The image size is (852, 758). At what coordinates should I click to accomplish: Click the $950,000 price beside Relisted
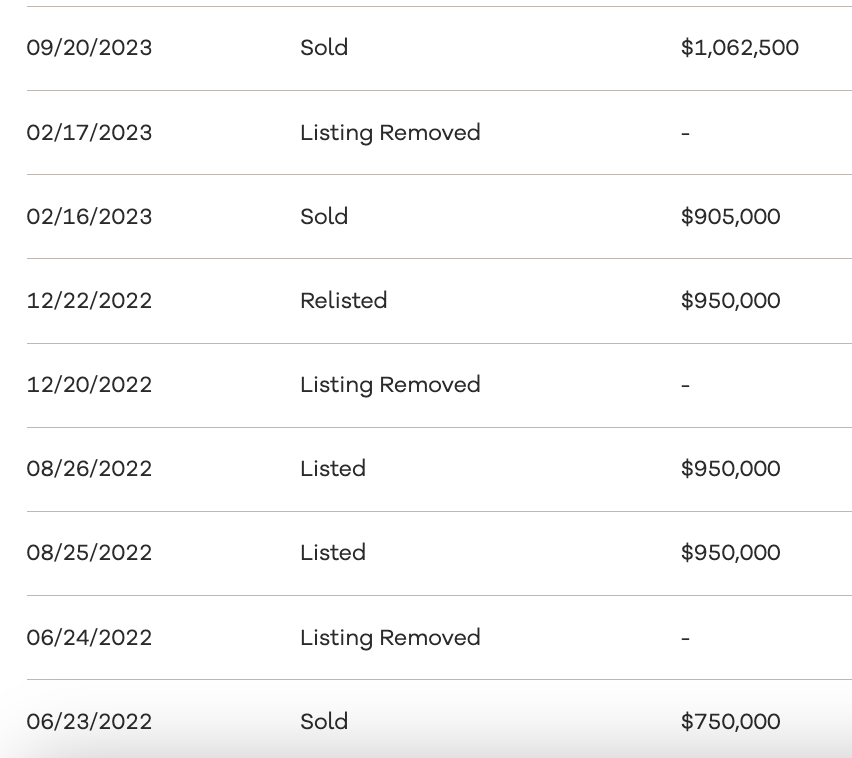(730, 301)
